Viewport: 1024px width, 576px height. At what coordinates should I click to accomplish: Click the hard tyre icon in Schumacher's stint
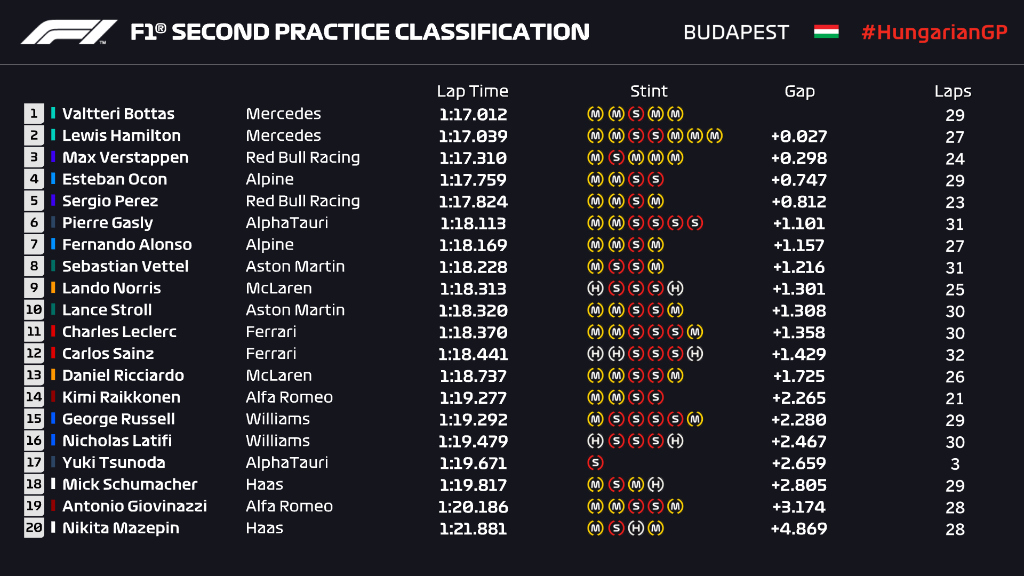(x=655, y=485)
